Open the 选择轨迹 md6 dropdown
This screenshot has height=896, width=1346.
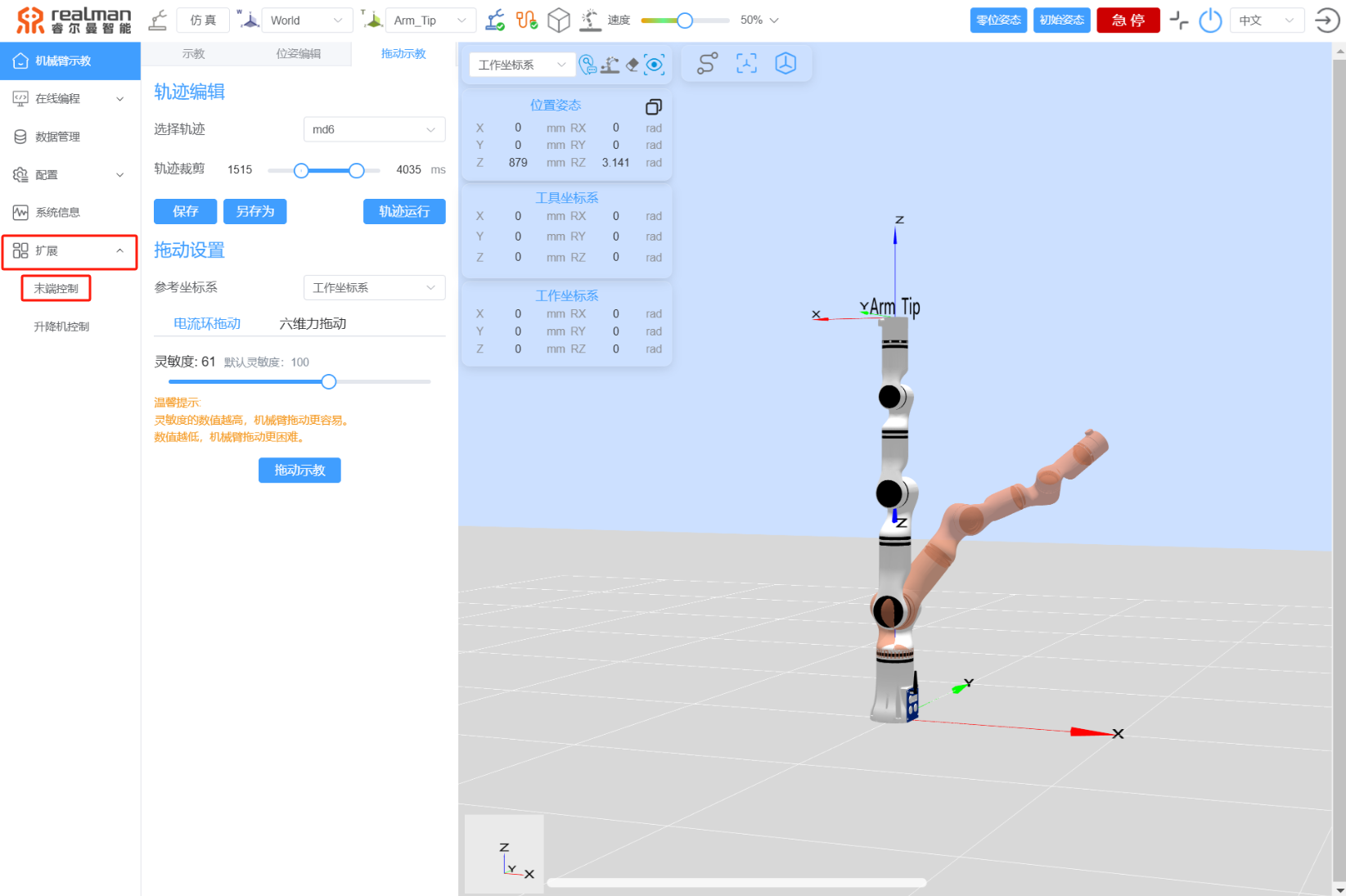tap(374, 129)
